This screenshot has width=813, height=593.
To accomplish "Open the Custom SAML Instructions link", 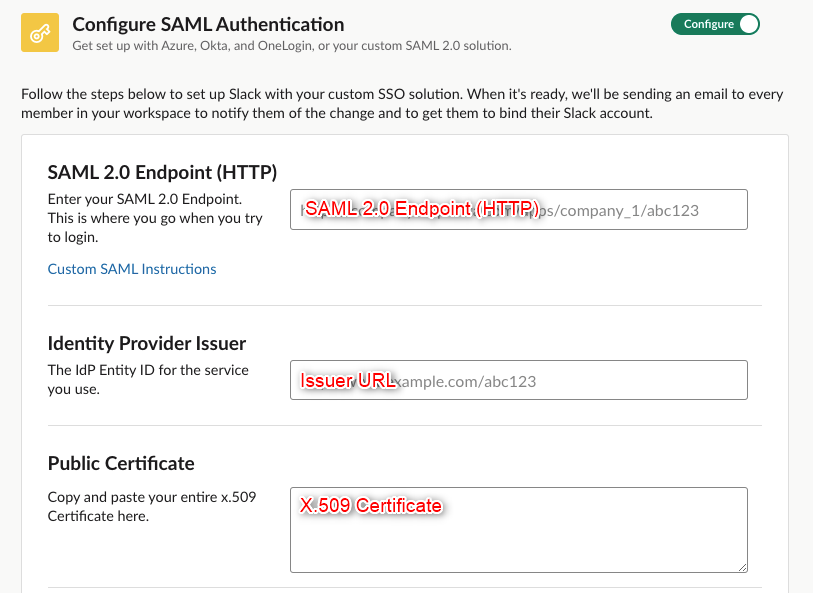I will (132, 269).
